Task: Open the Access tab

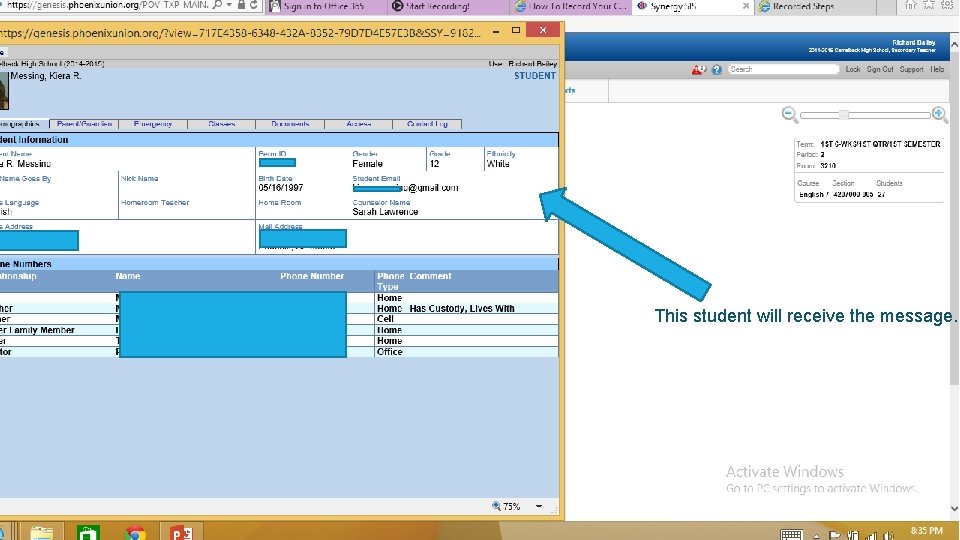Action: pyautogui.click(x=358, y=124)
